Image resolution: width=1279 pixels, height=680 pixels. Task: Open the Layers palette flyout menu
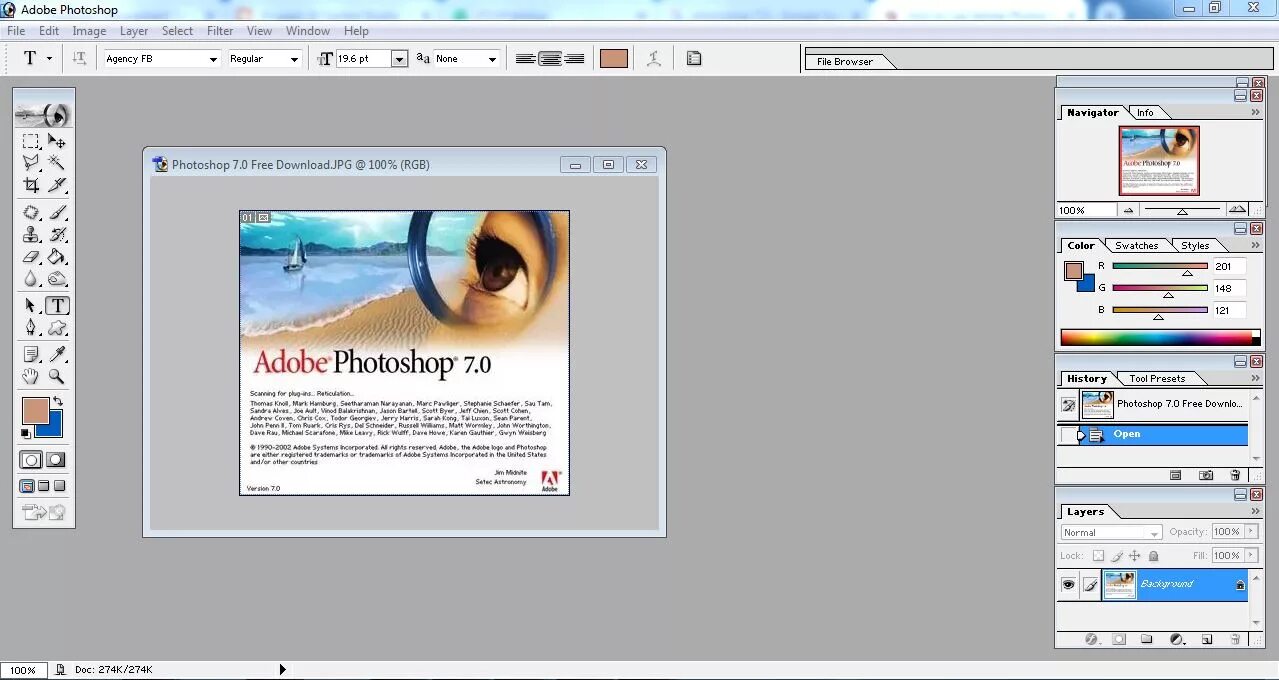pos(1255,511)
